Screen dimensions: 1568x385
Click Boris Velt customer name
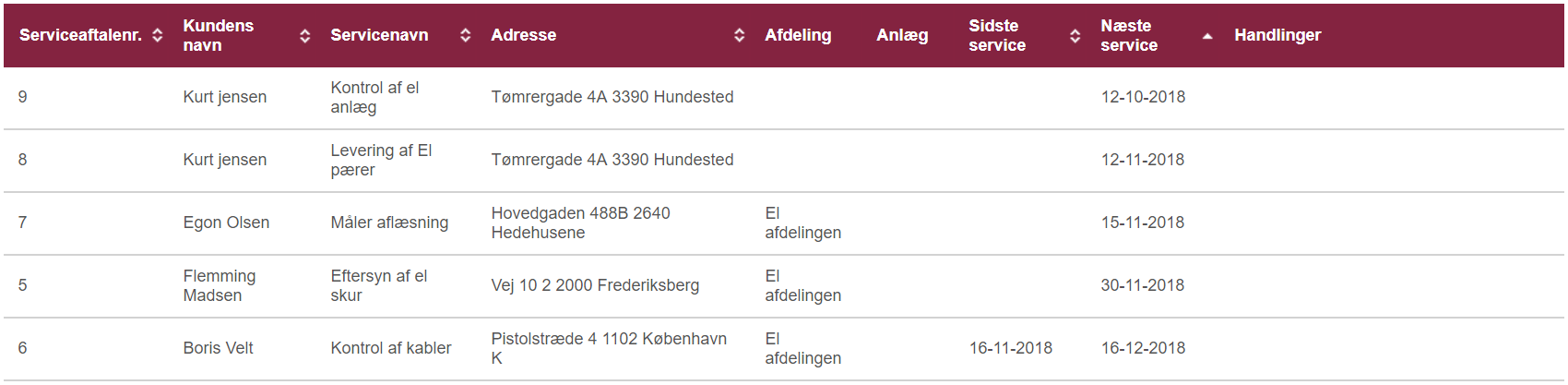218,348
